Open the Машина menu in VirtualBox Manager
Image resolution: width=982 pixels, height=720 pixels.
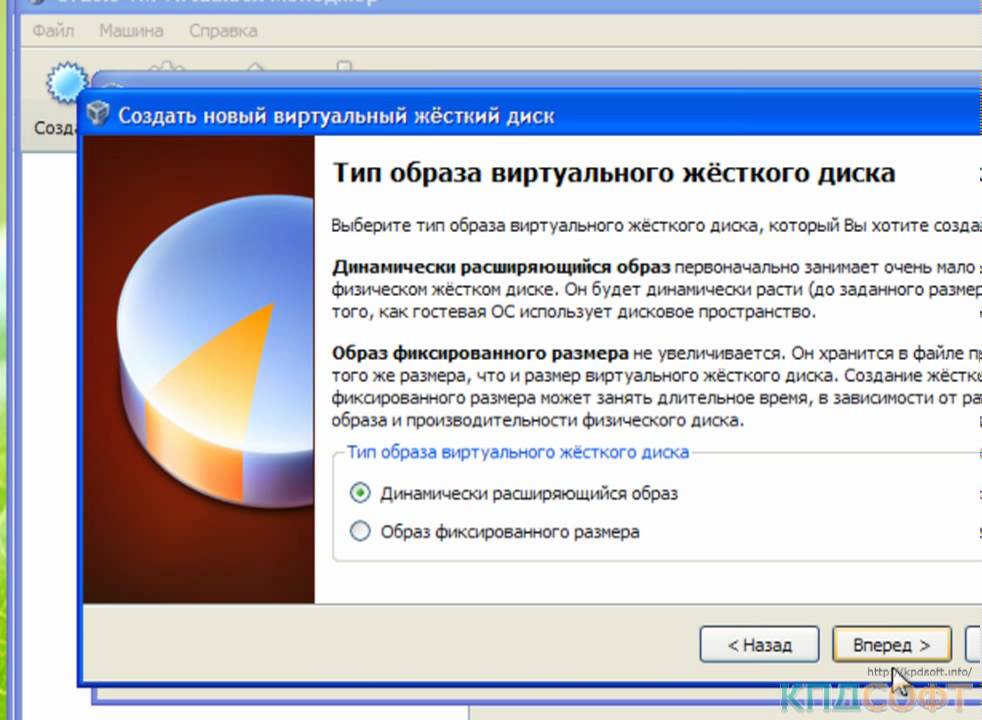coord(131,31)
